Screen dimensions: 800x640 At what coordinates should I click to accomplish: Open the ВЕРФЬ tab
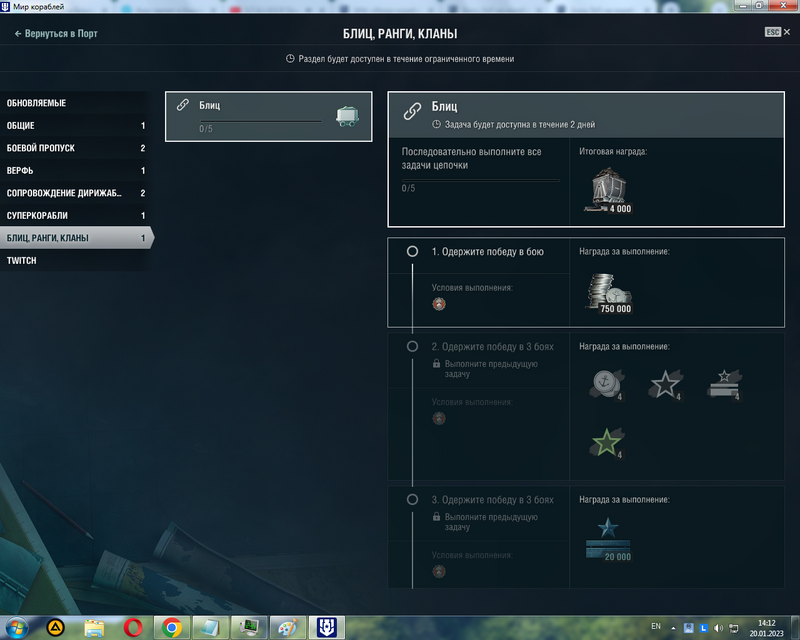pyautogui.click(x=76, y=170)
